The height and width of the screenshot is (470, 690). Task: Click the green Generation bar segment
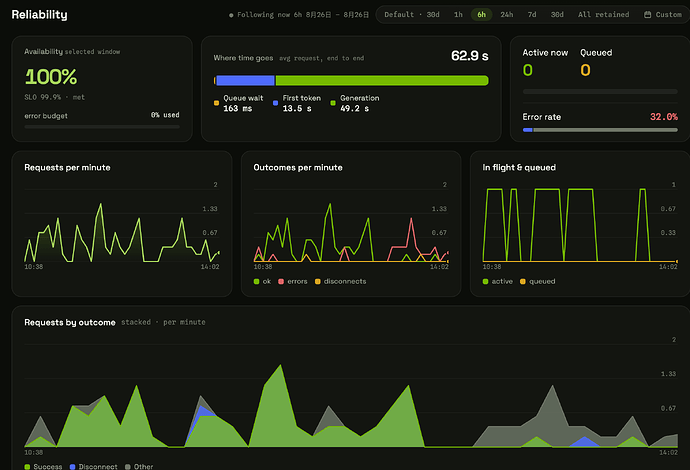pyautogui.click(x=382, y=81)
